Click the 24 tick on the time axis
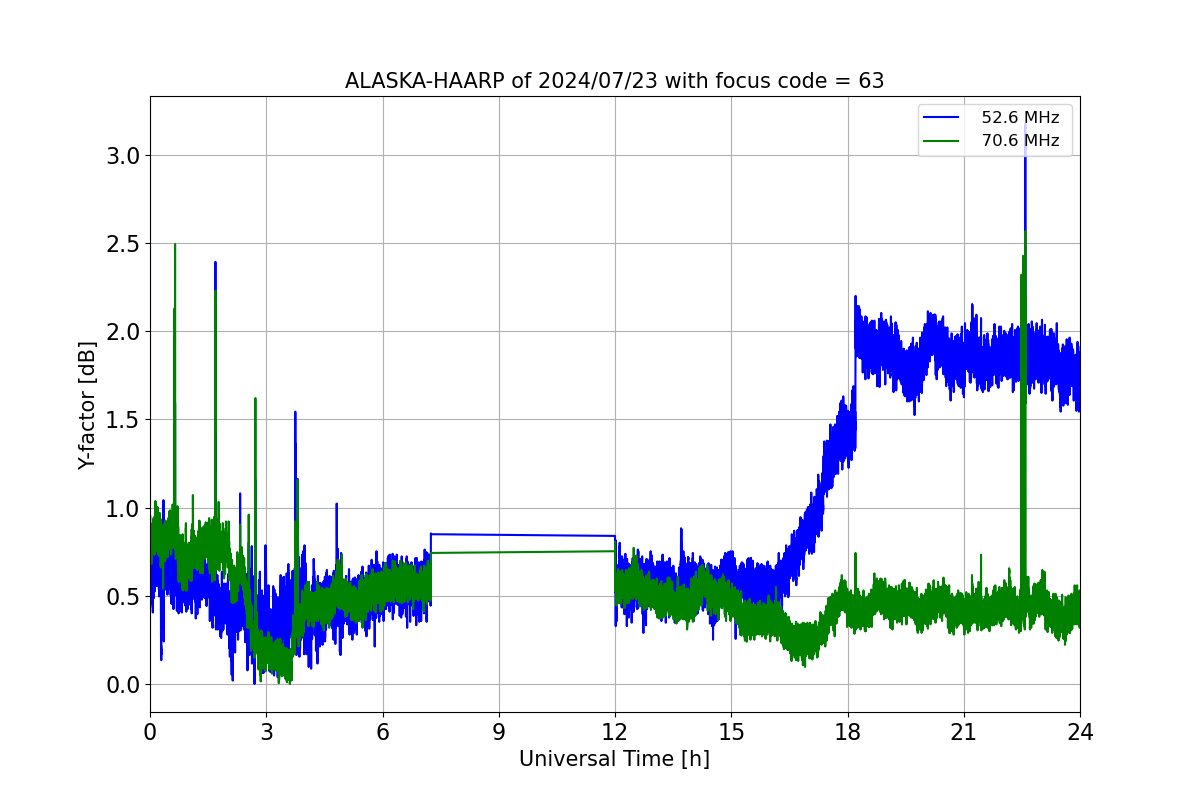 (1080, 732)
